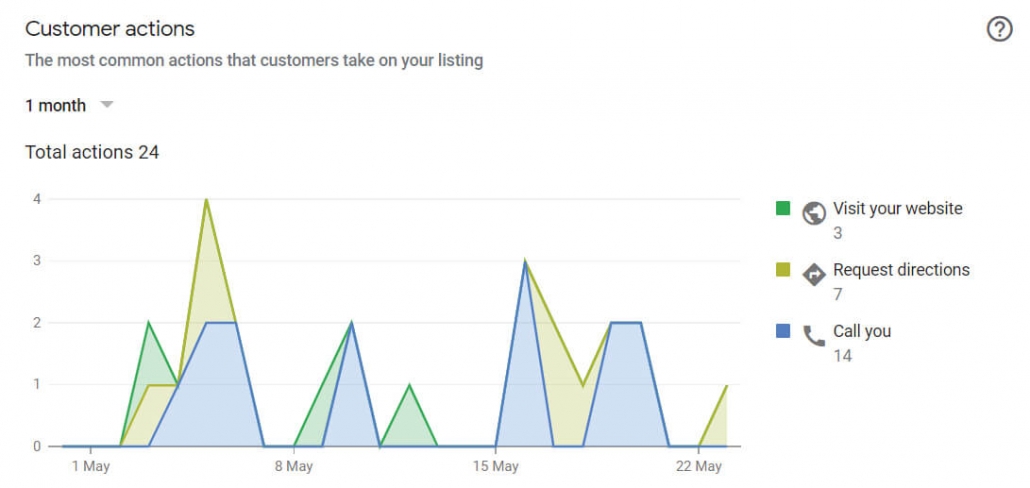Click the Total actions 24 summary
This screenshot has width=1030, height=488.
[x=92, y=152]
